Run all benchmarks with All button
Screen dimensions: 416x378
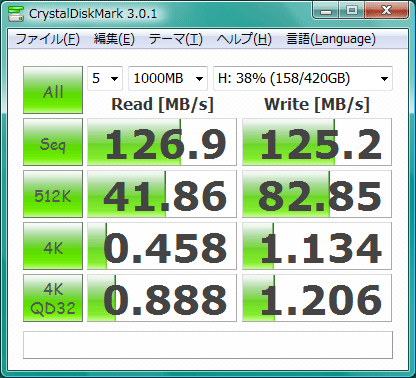point(53,90)
